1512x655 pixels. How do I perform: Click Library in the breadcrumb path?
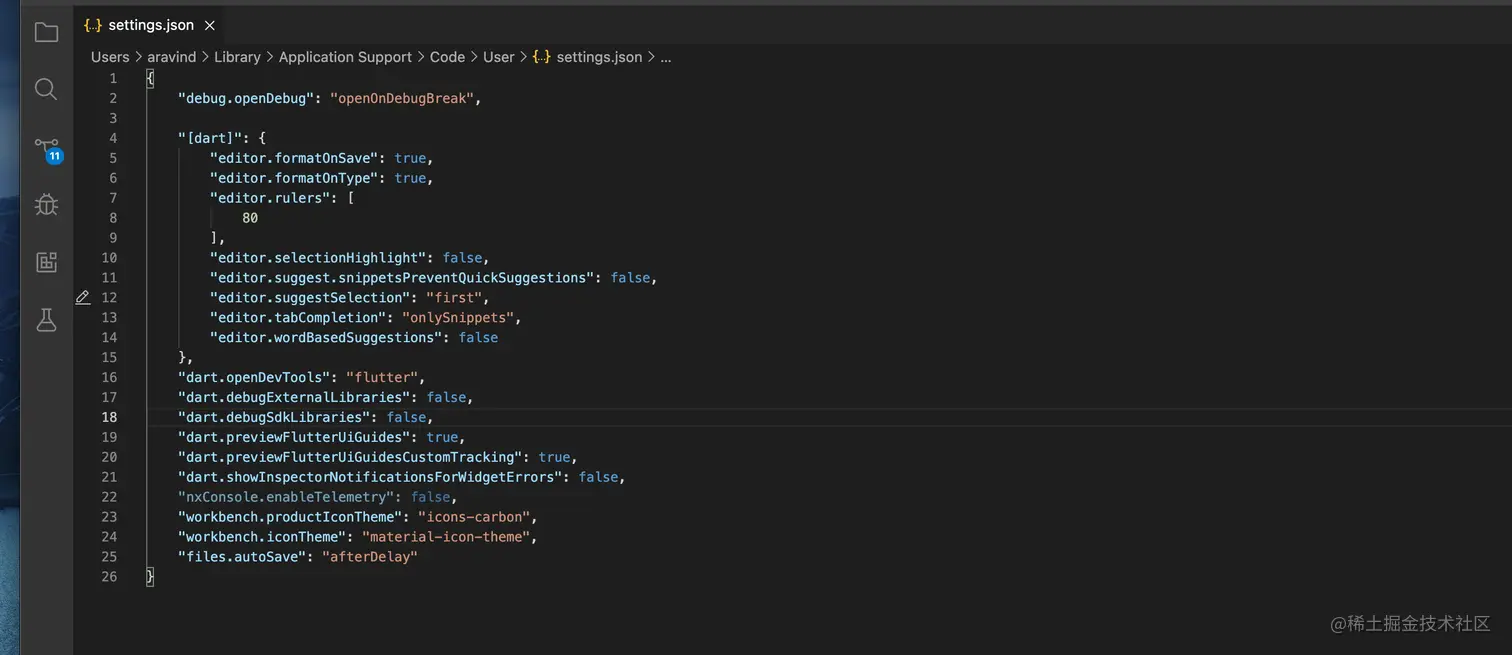coord(237,57)
